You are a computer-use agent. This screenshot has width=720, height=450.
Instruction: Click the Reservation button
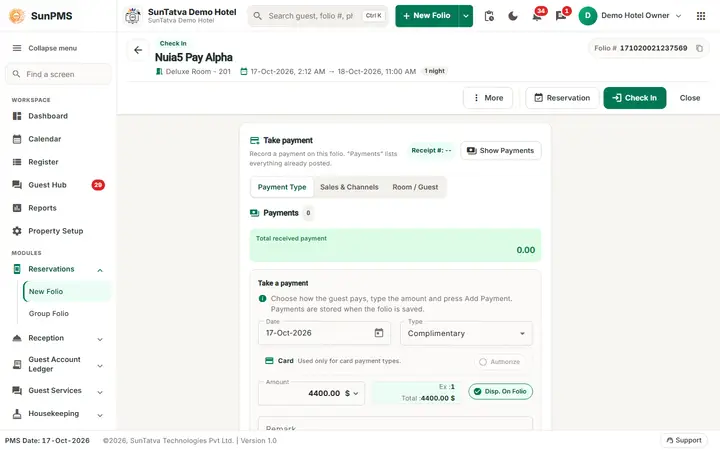562,98
